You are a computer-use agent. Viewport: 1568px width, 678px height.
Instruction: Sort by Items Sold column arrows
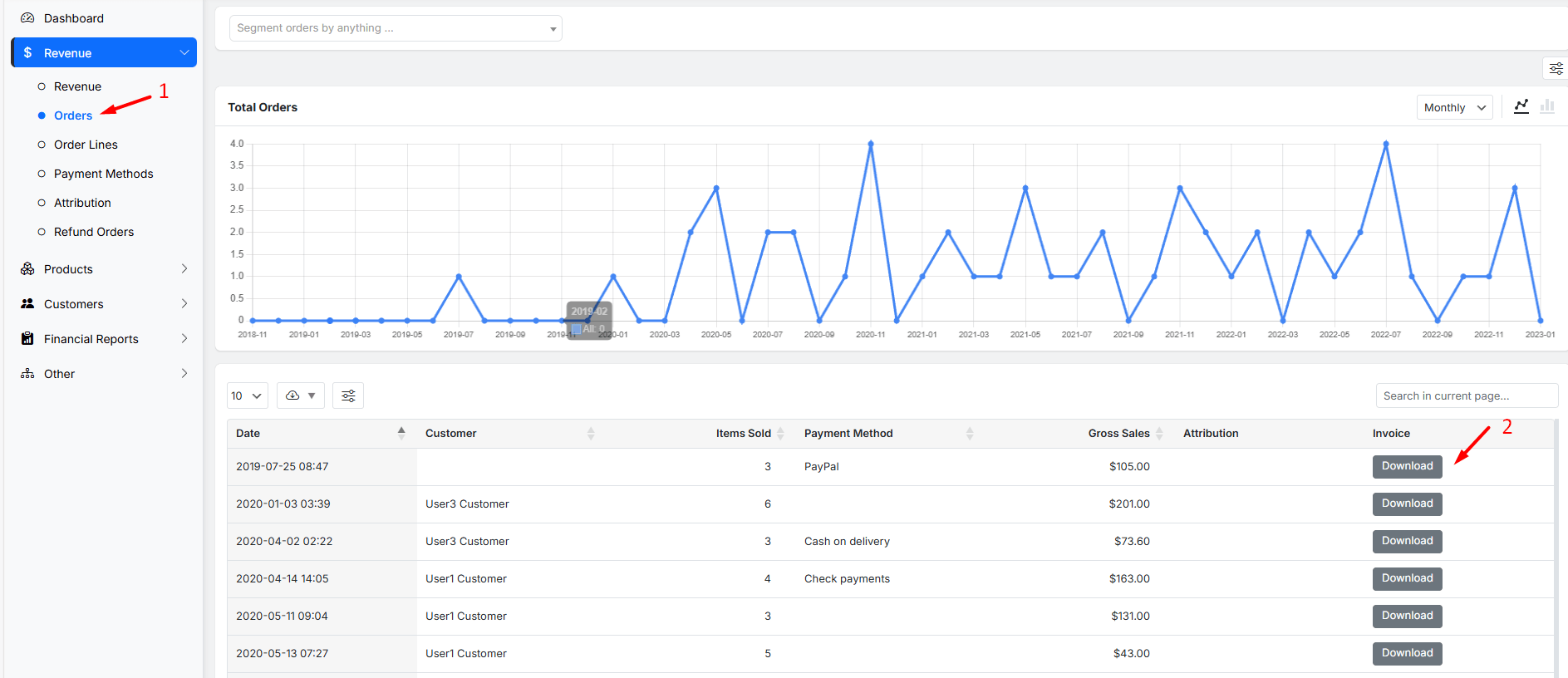tap(780, 434)
